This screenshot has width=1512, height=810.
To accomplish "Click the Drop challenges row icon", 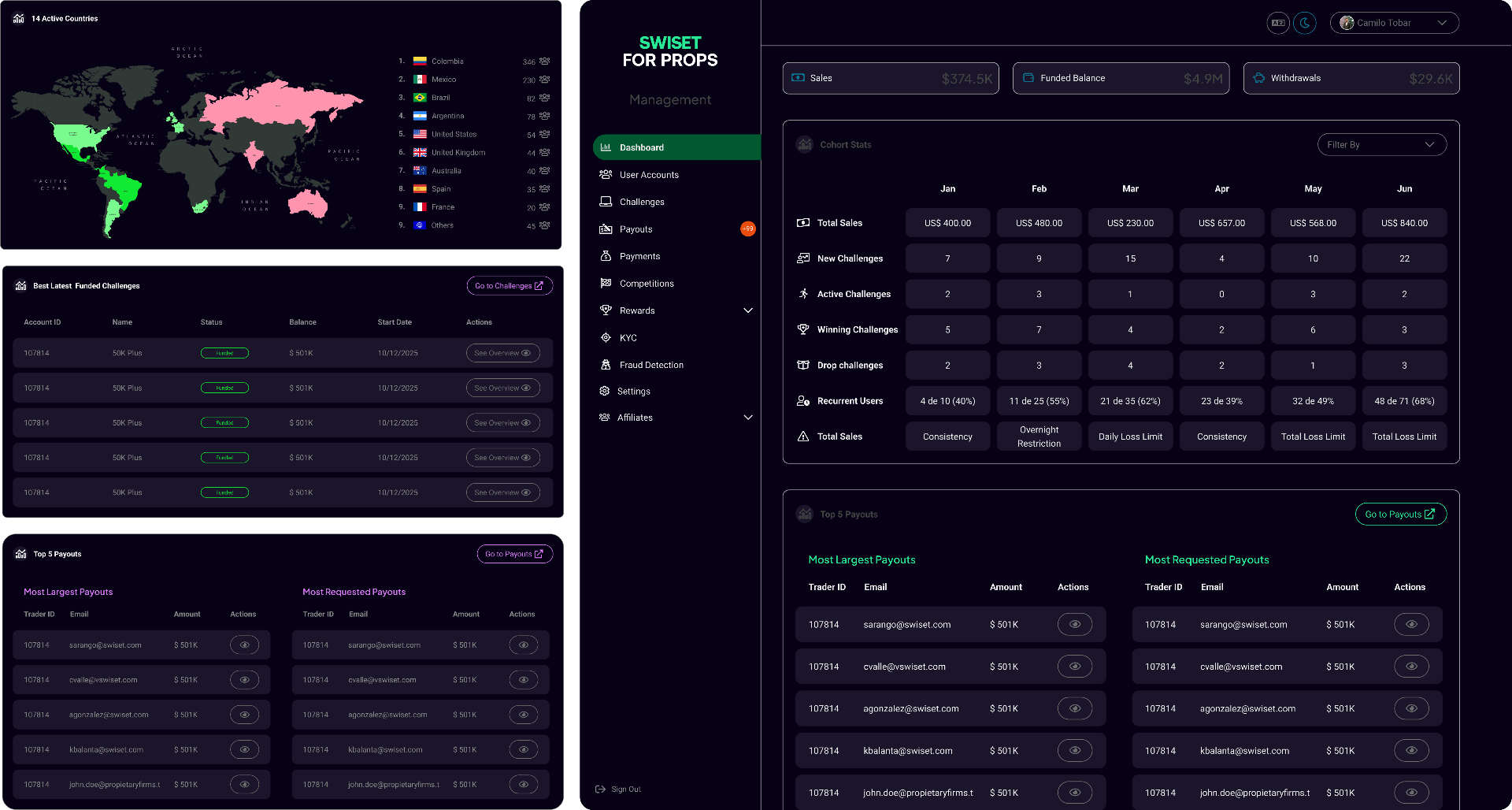I will [803, 365].
